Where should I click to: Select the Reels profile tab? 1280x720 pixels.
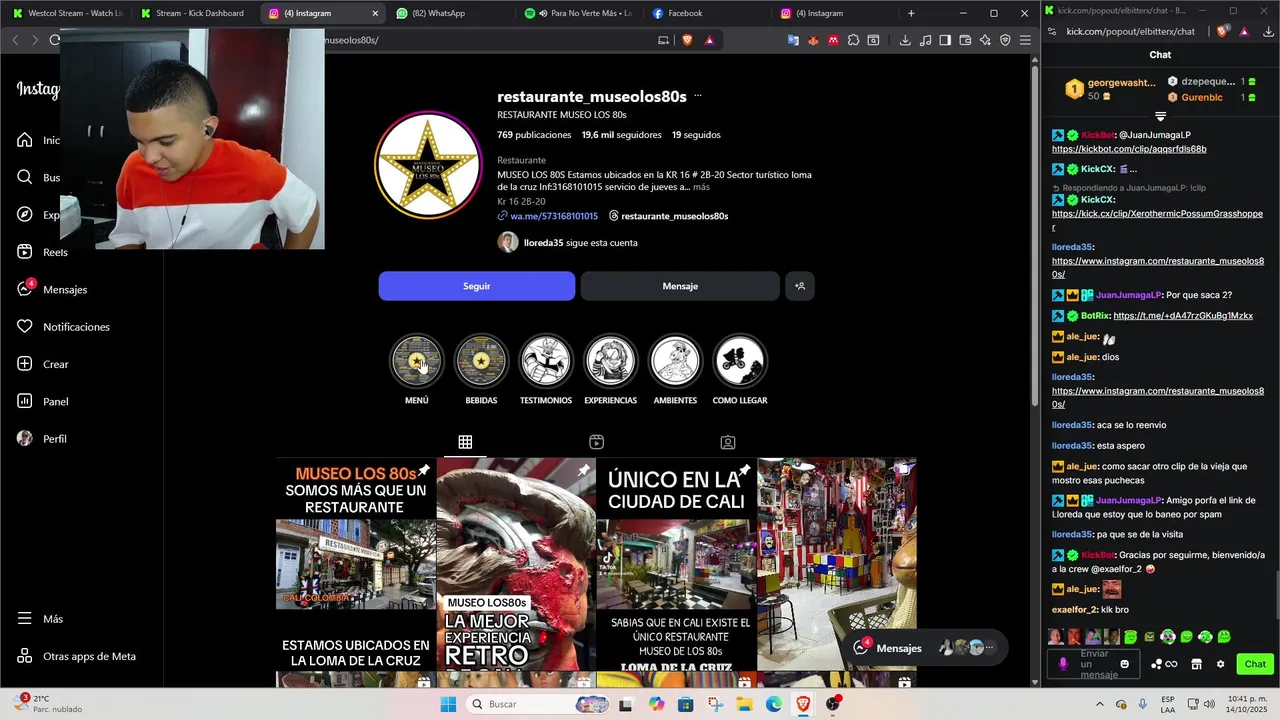pos(596,442)
